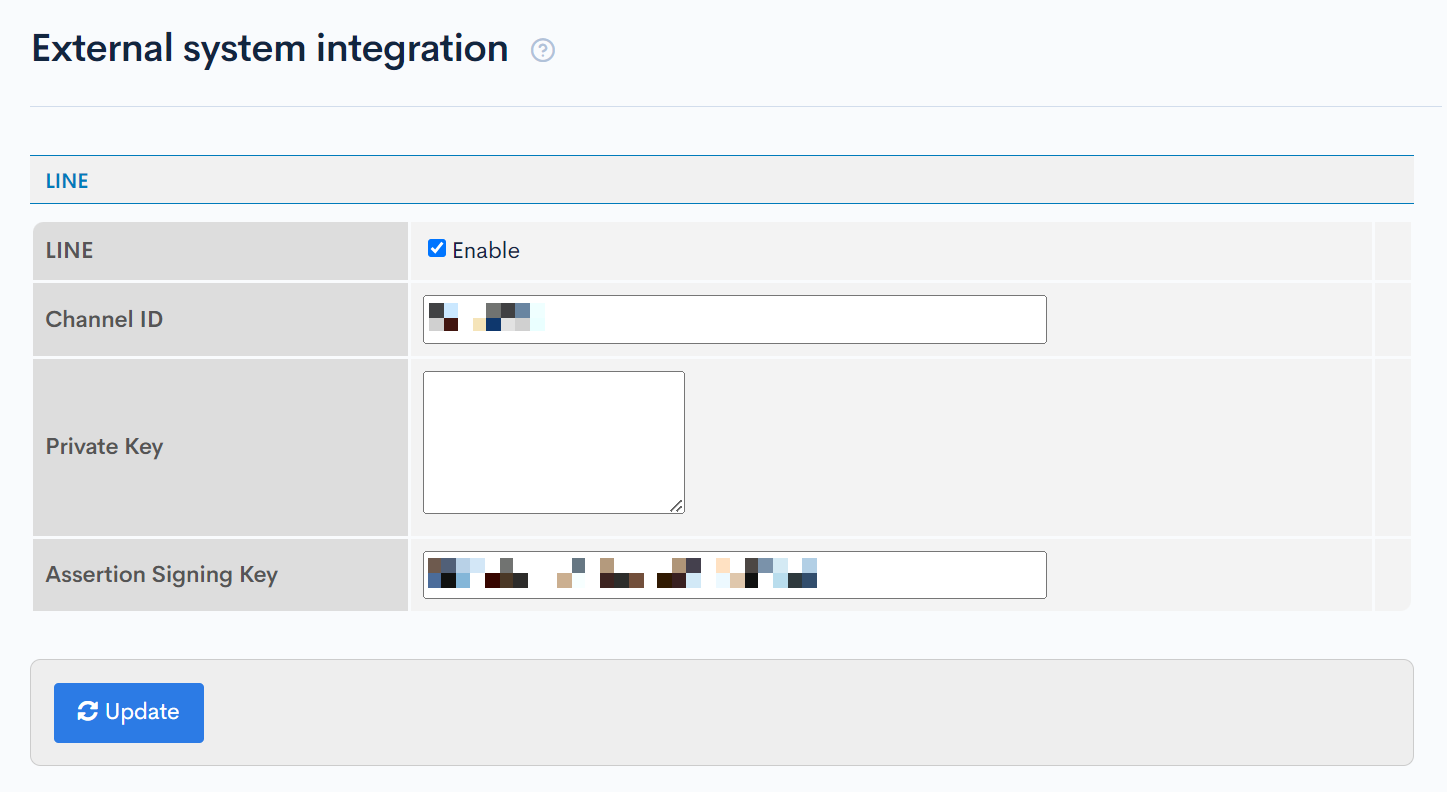Click the External system integration heading

coord(270,48)
